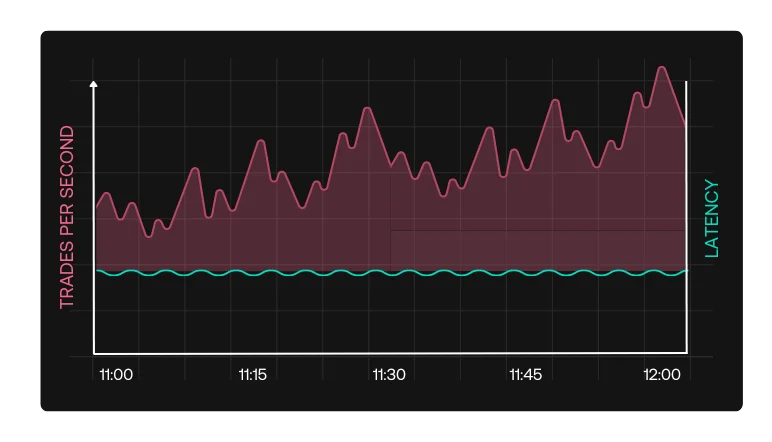Select the LATENCY axis label
Screen dimensions: 772x442
point(711,218)
